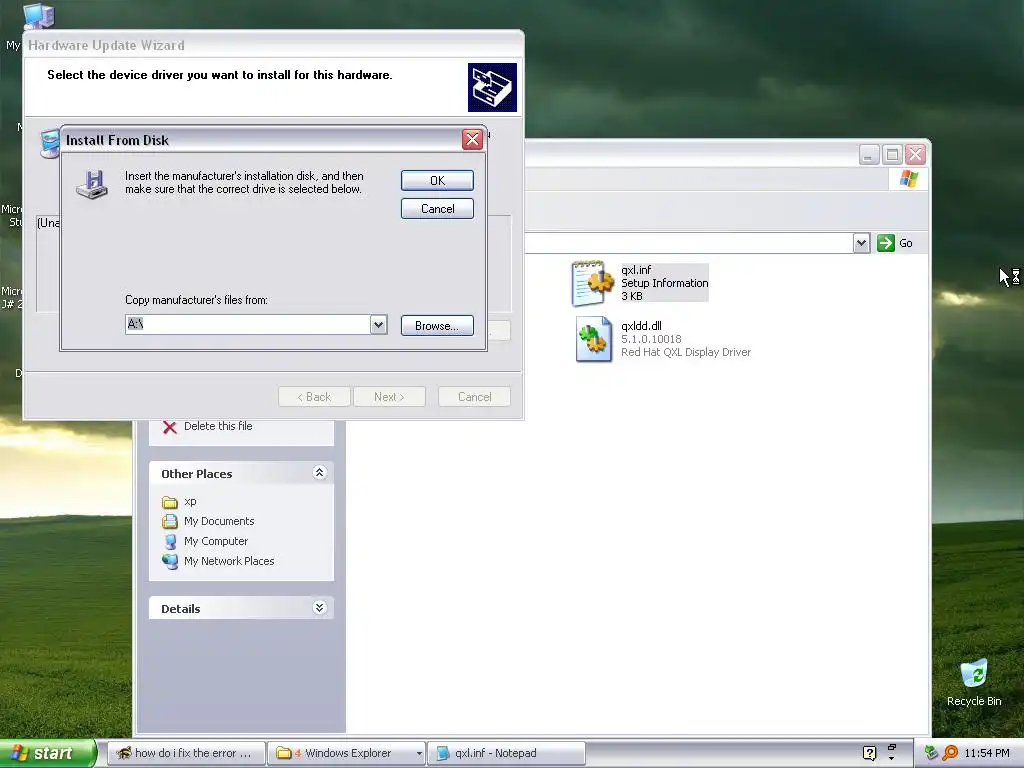
Task: Open the xp folder link
Action: (190, 502)
